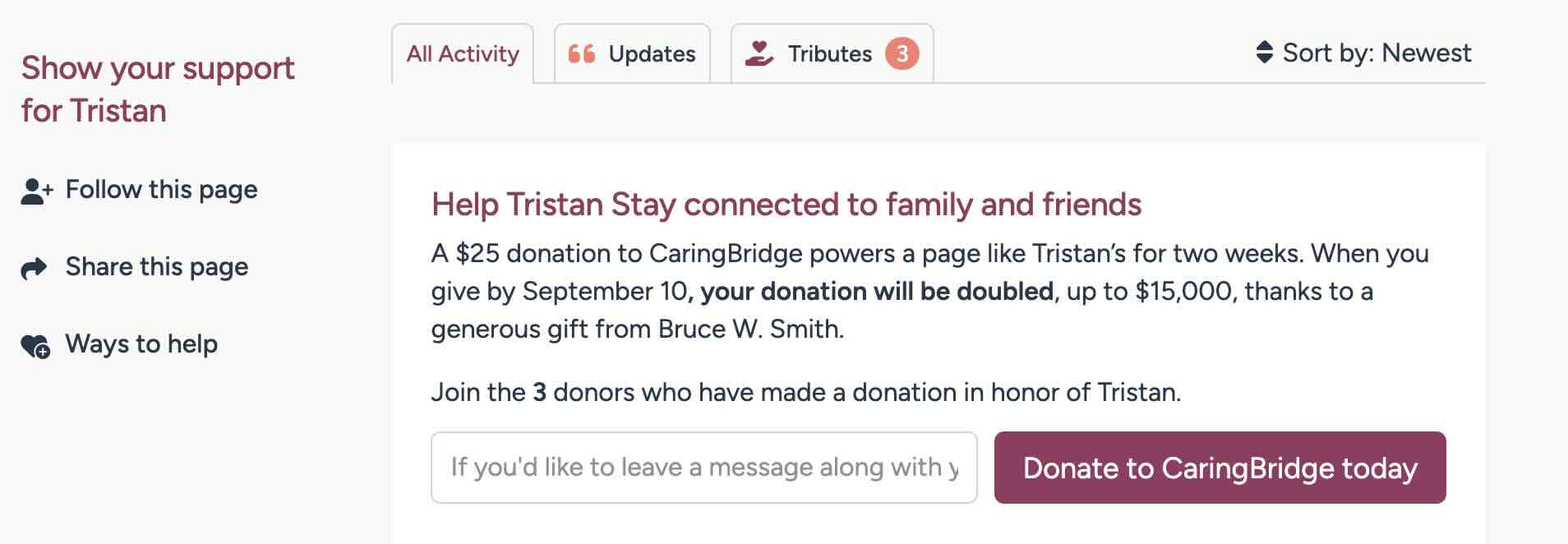Image resolution: width=1568 pixels, height=544 pixels.
Task: Click the quote marks icon on Updates
Action: [582, 54]
